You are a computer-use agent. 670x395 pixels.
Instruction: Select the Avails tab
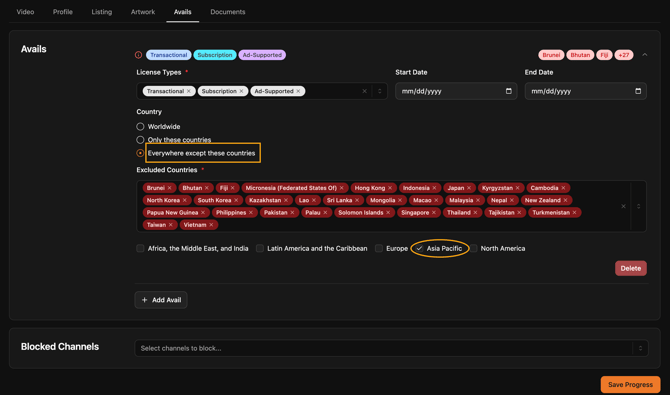182,12
